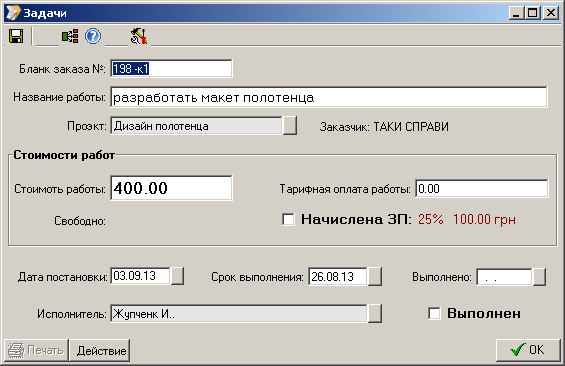The width and height of the screenshot is (565, 366).
Task: Open the Срок выполнения date picker
Action: [375, 277]
